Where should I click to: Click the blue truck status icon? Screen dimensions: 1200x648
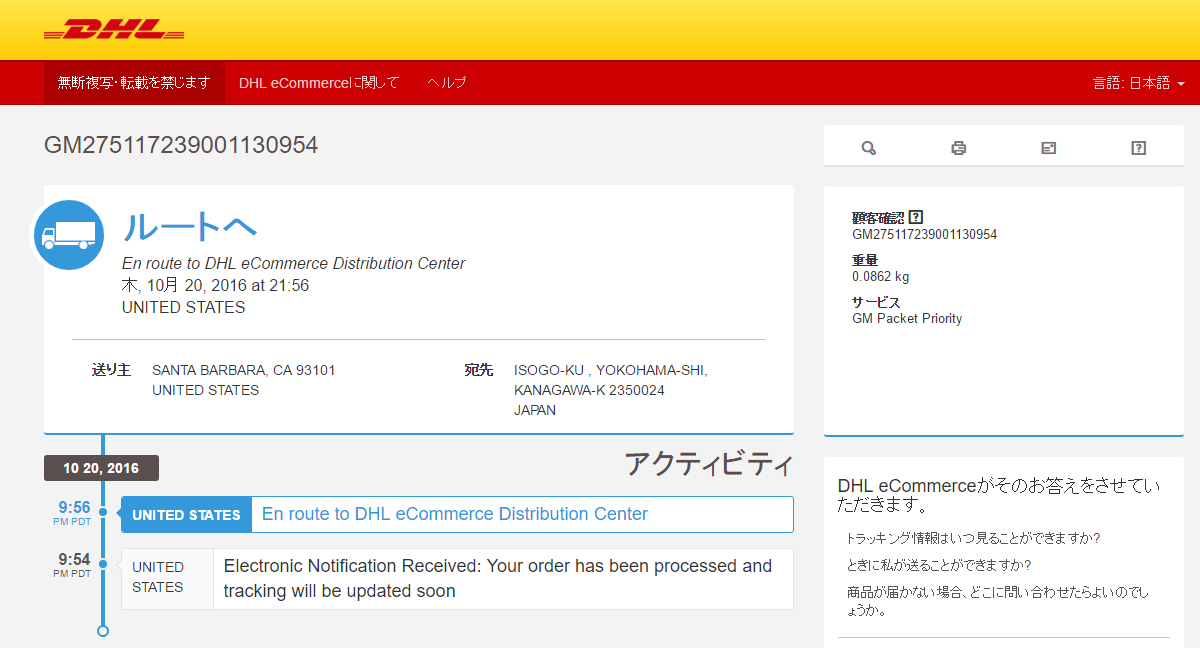click(x=69, y=235)
